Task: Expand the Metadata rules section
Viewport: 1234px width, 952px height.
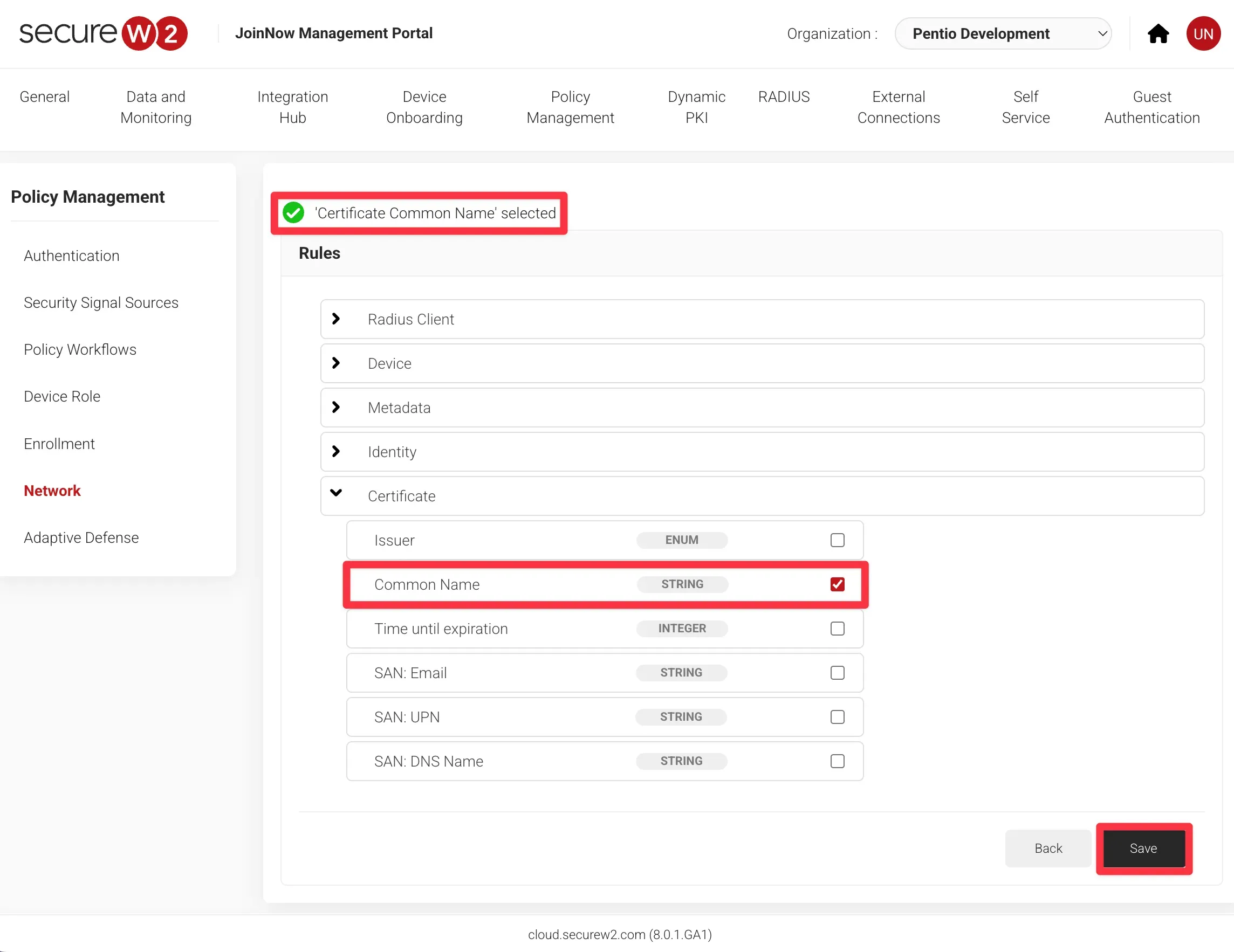Action: (335, 407)
